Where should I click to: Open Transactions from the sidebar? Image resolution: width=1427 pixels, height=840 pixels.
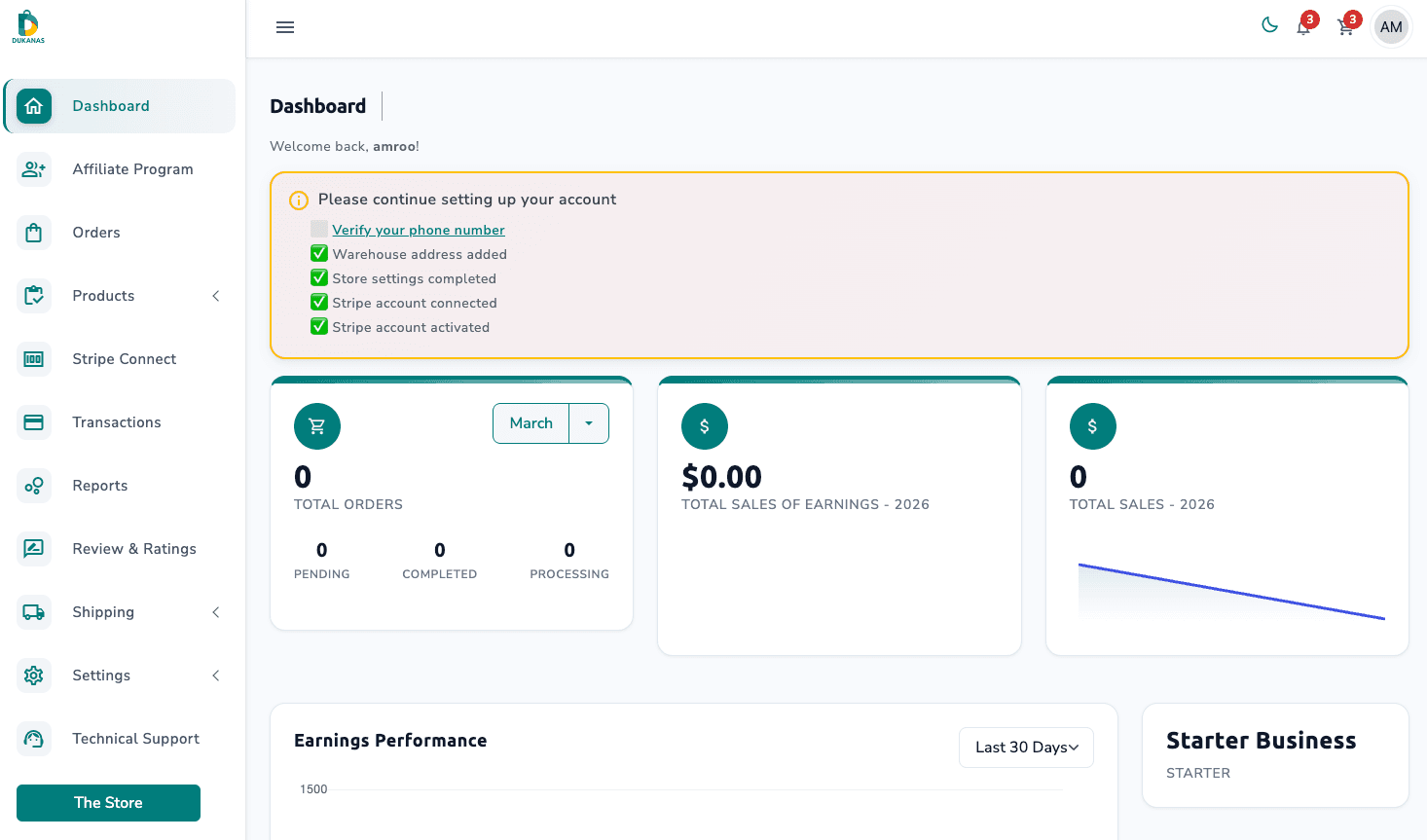click(x=117, y=422)
